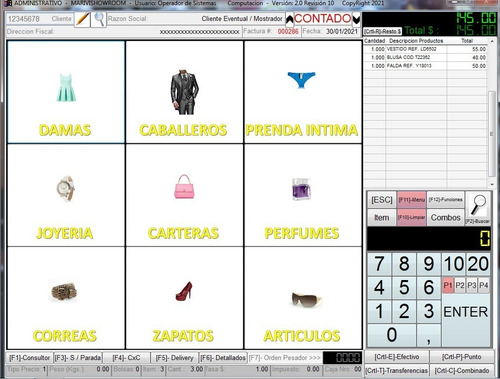Screen dimensions: 500x379
Task: Select the CORREAS belt category
Action: coord(66,298)
